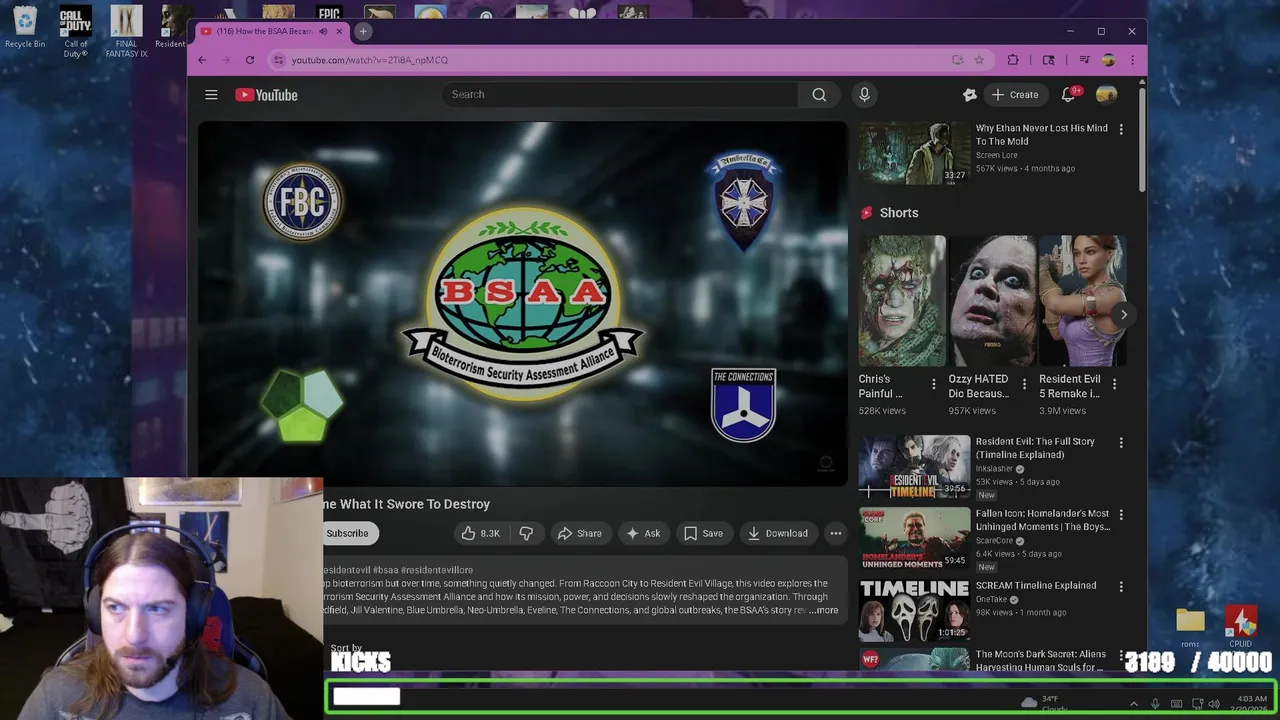Open the taskbar clock and date
The height and width of the screenshot is (720, 1280).
1251,703
